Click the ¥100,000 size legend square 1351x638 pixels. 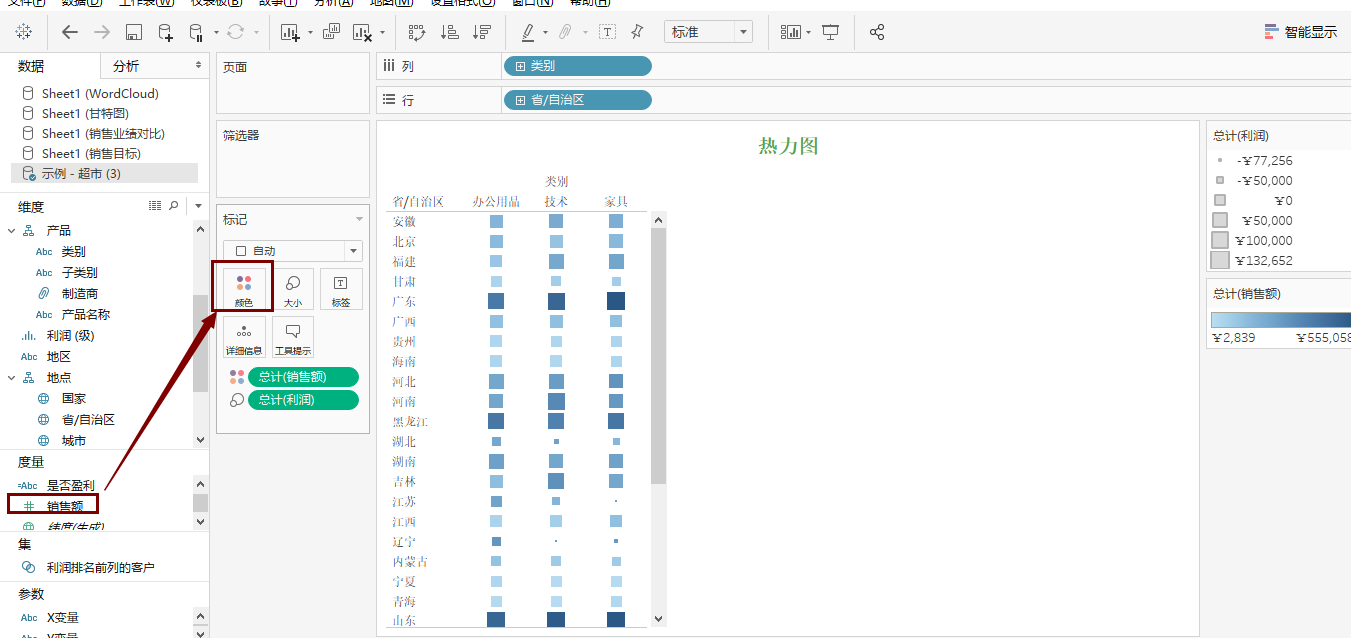click(1220, 240)
